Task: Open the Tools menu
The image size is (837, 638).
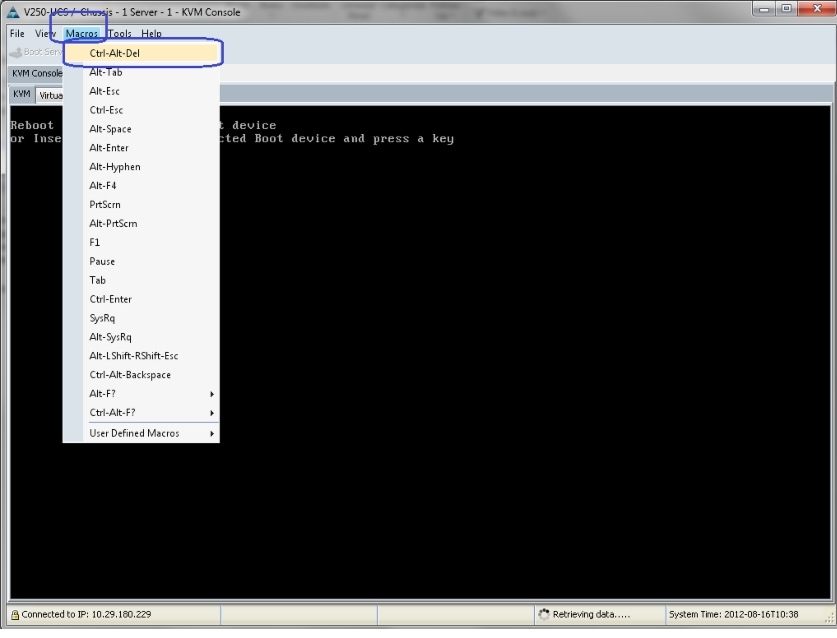Action: pyautogui.click(x=120, y=34)
